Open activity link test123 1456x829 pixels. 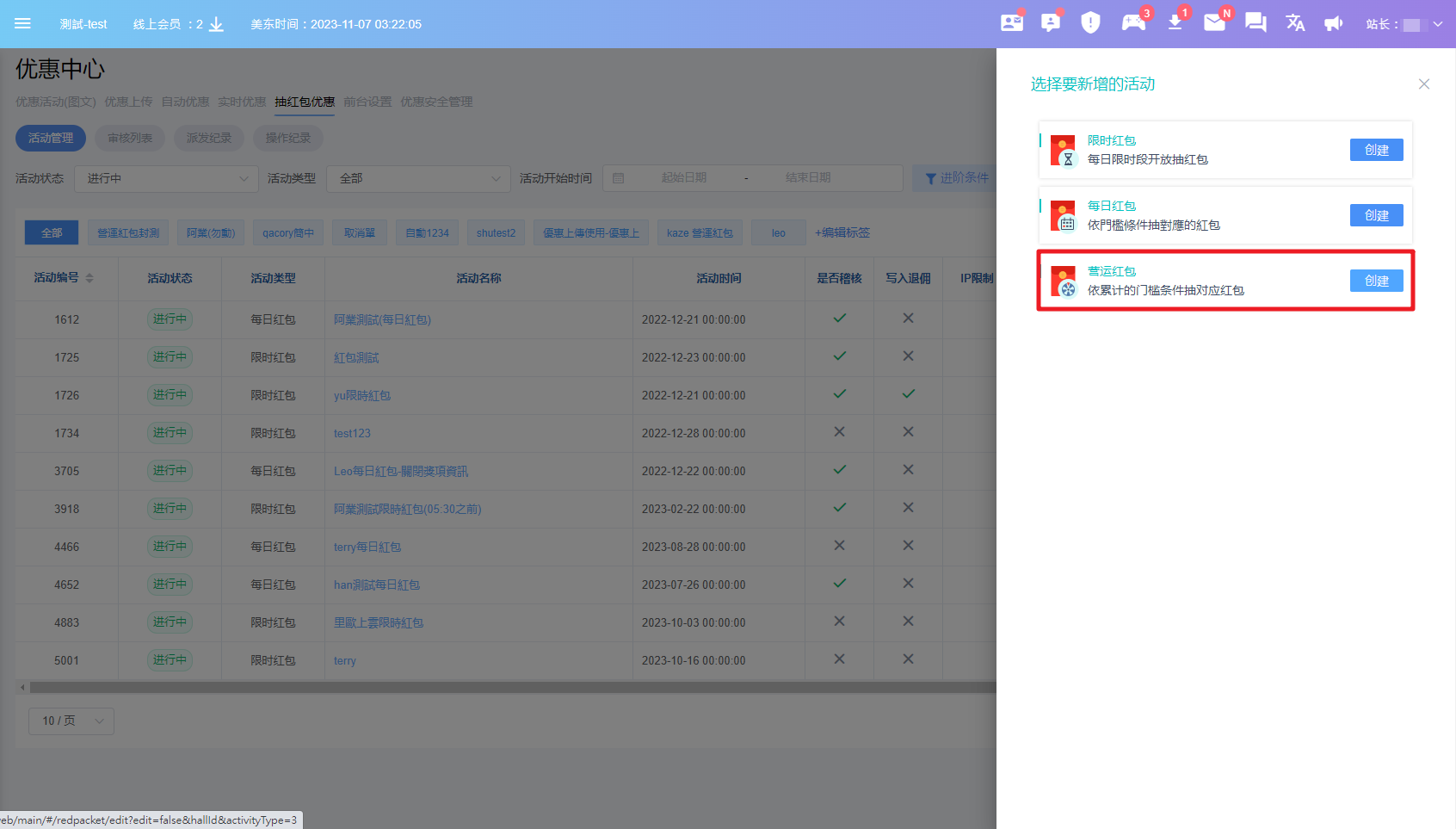coord(352,433)
